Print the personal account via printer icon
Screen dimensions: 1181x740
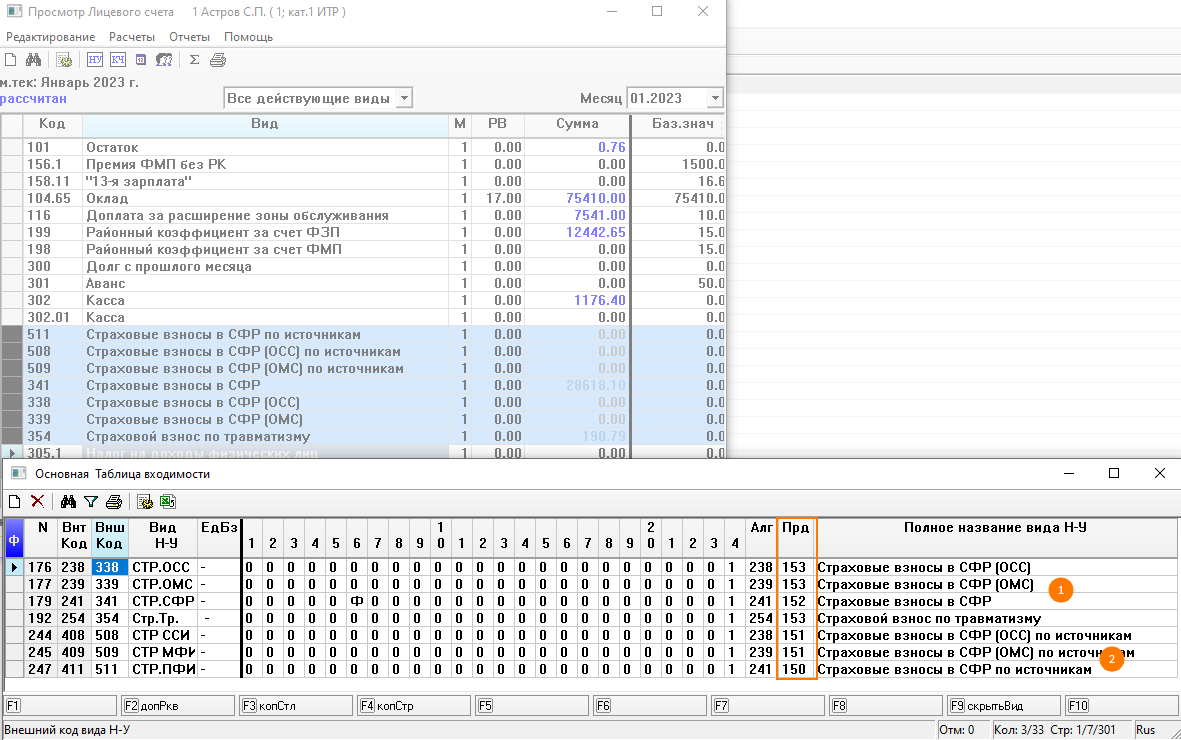coord(218,60)
